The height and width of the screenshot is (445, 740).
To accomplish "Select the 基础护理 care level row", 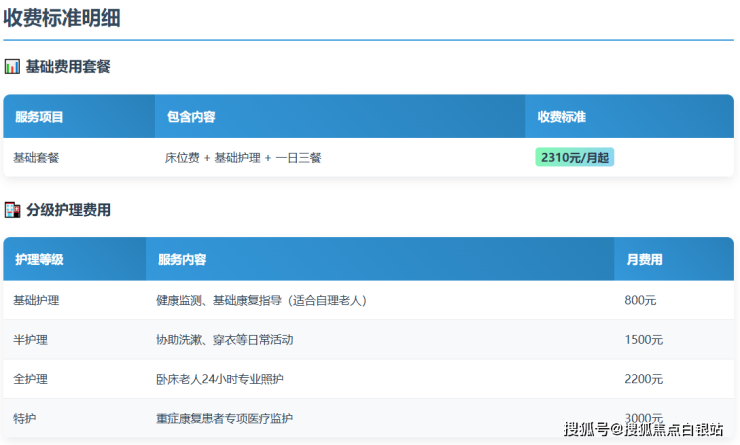I will pos(36,300).
